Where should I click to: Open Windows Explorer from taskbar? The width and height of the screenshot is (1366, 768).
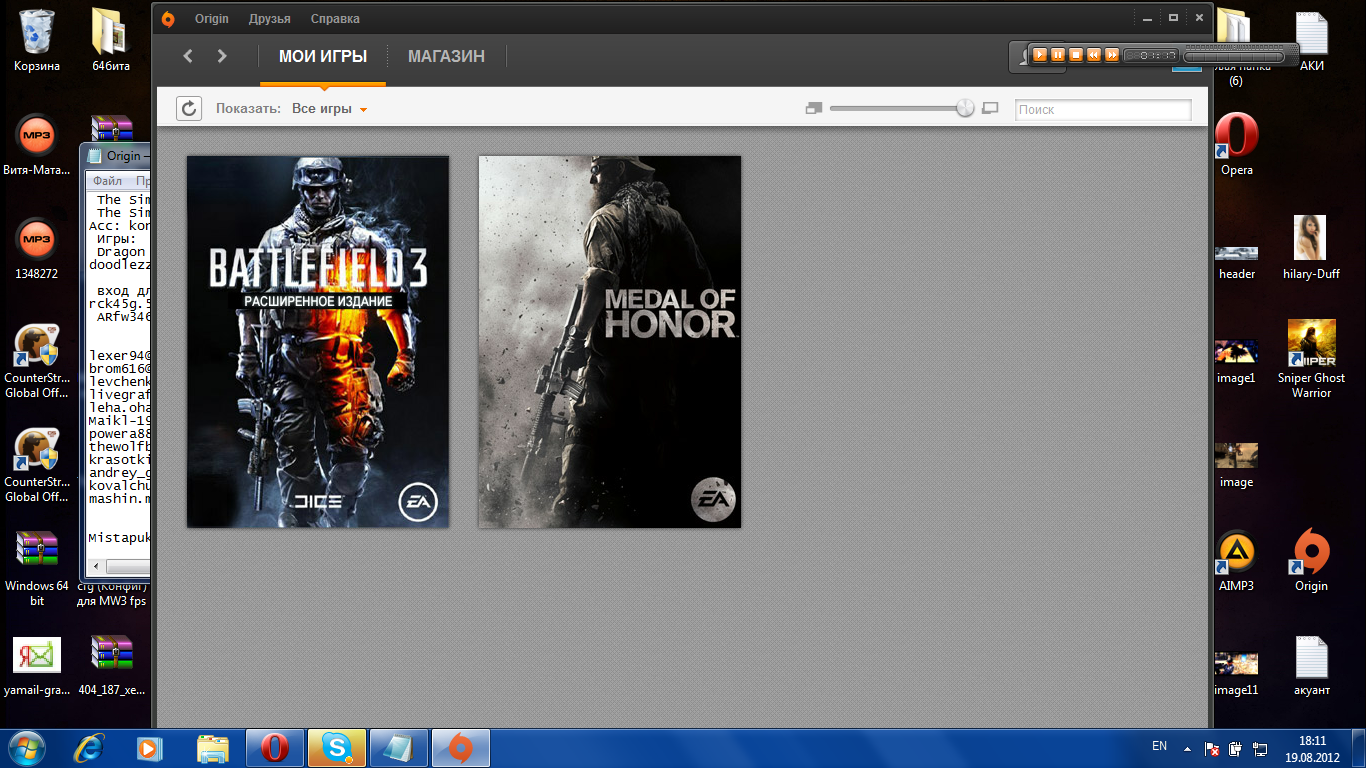point(213,747)
